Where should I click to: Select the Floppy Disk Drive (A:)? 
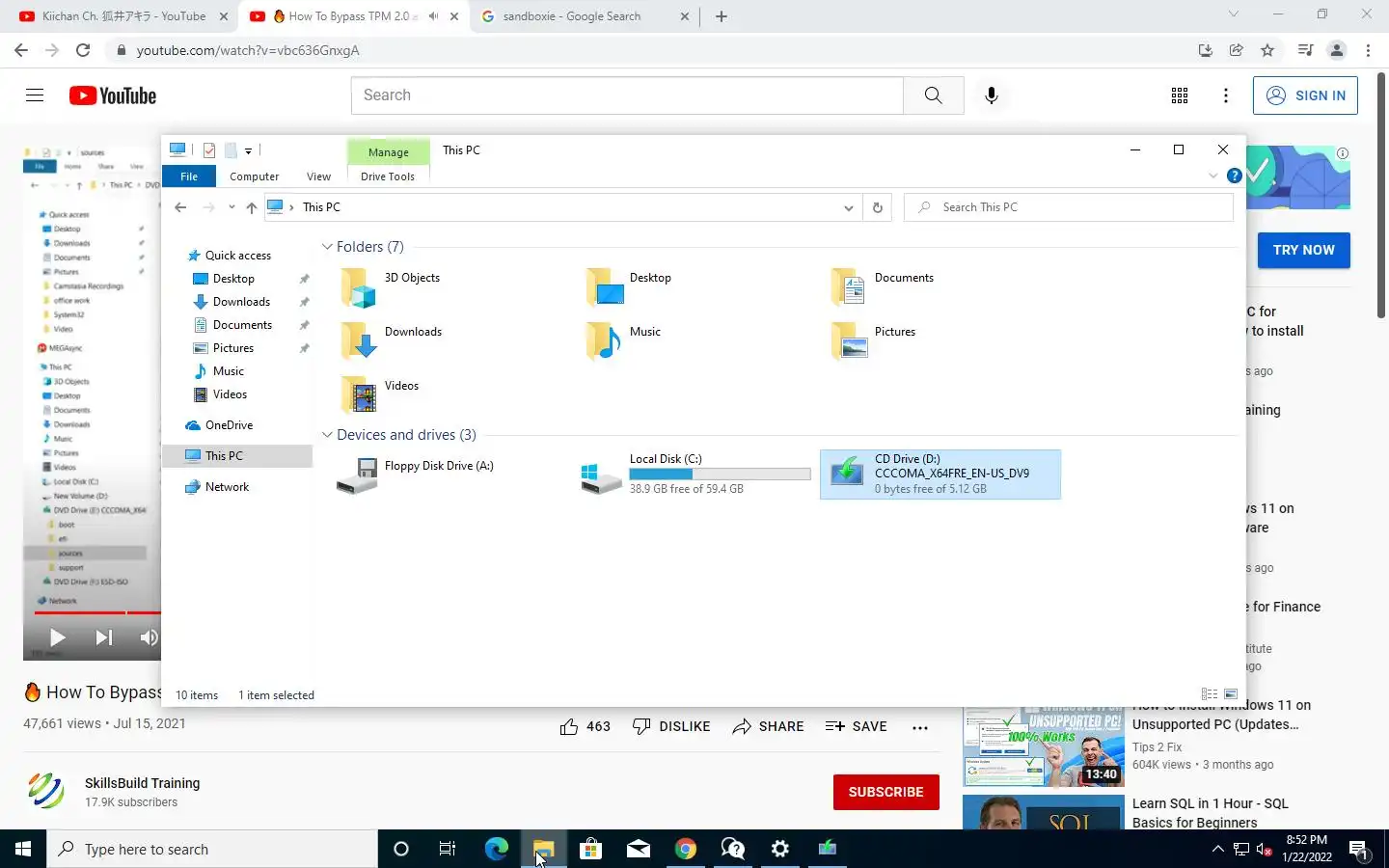(x=449, y=475)
